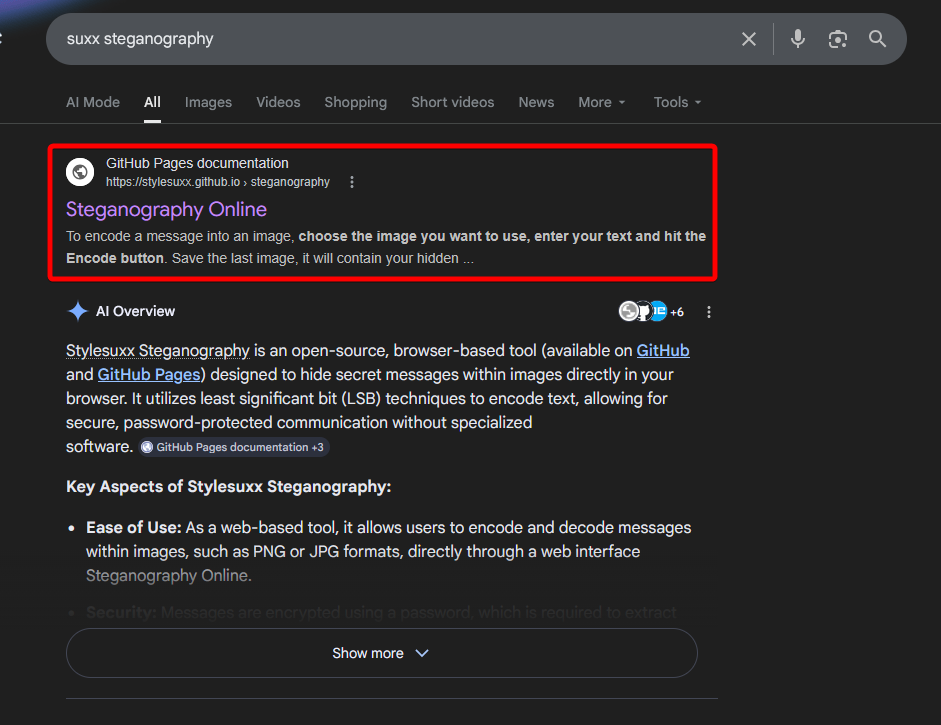Open the Shopping tab
The width and height of the screenshot is (941, 725).
click(356, 102)
